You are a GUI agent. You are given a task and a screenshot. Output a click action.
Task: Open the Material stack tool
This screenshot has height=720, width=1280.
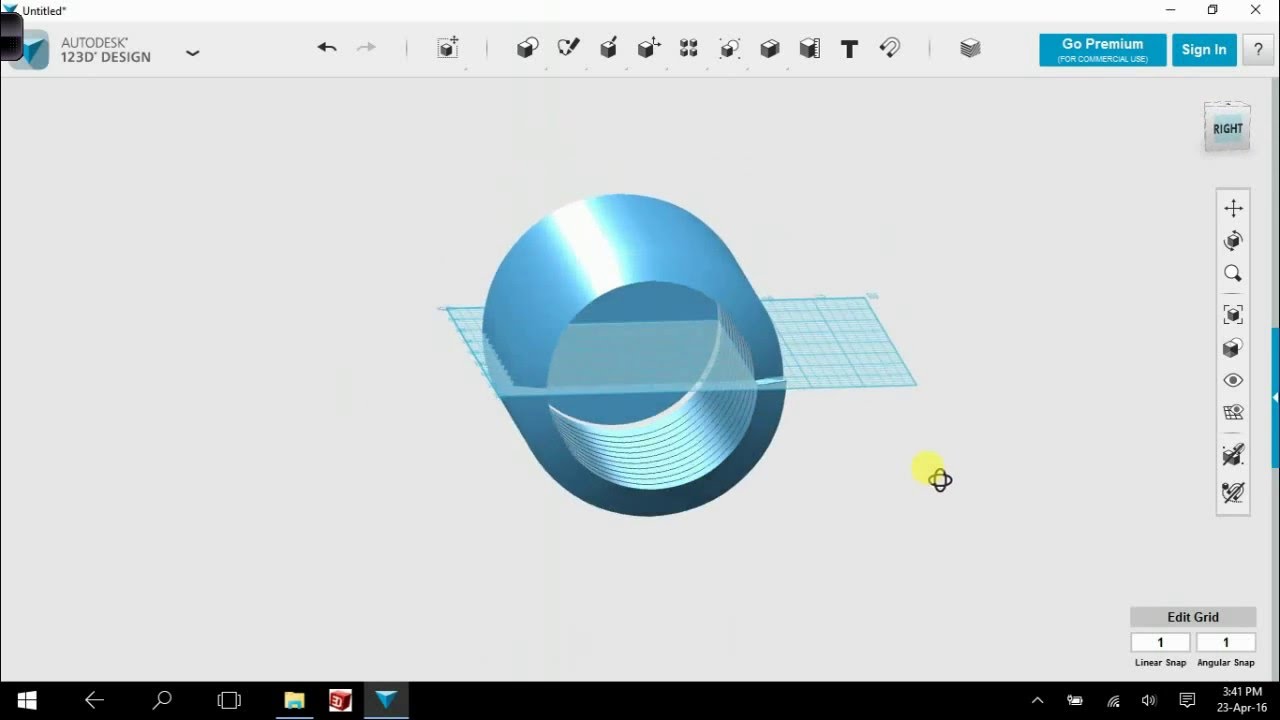pos(970,48)
